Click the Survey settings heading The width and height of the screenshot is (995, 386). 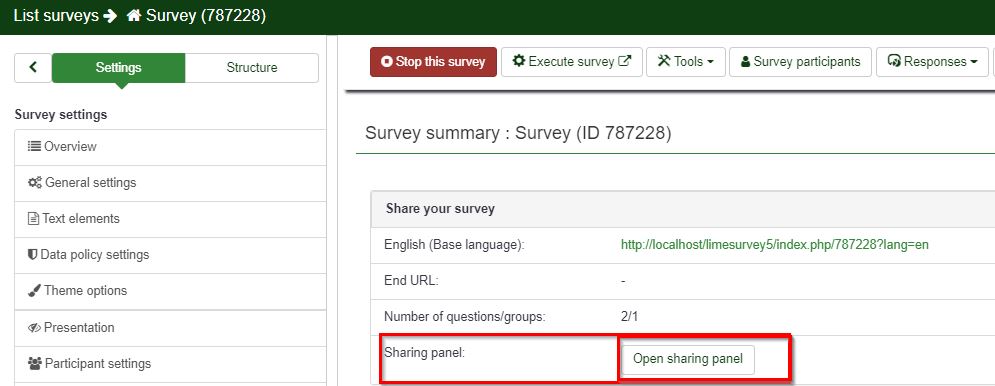point(61,115)
